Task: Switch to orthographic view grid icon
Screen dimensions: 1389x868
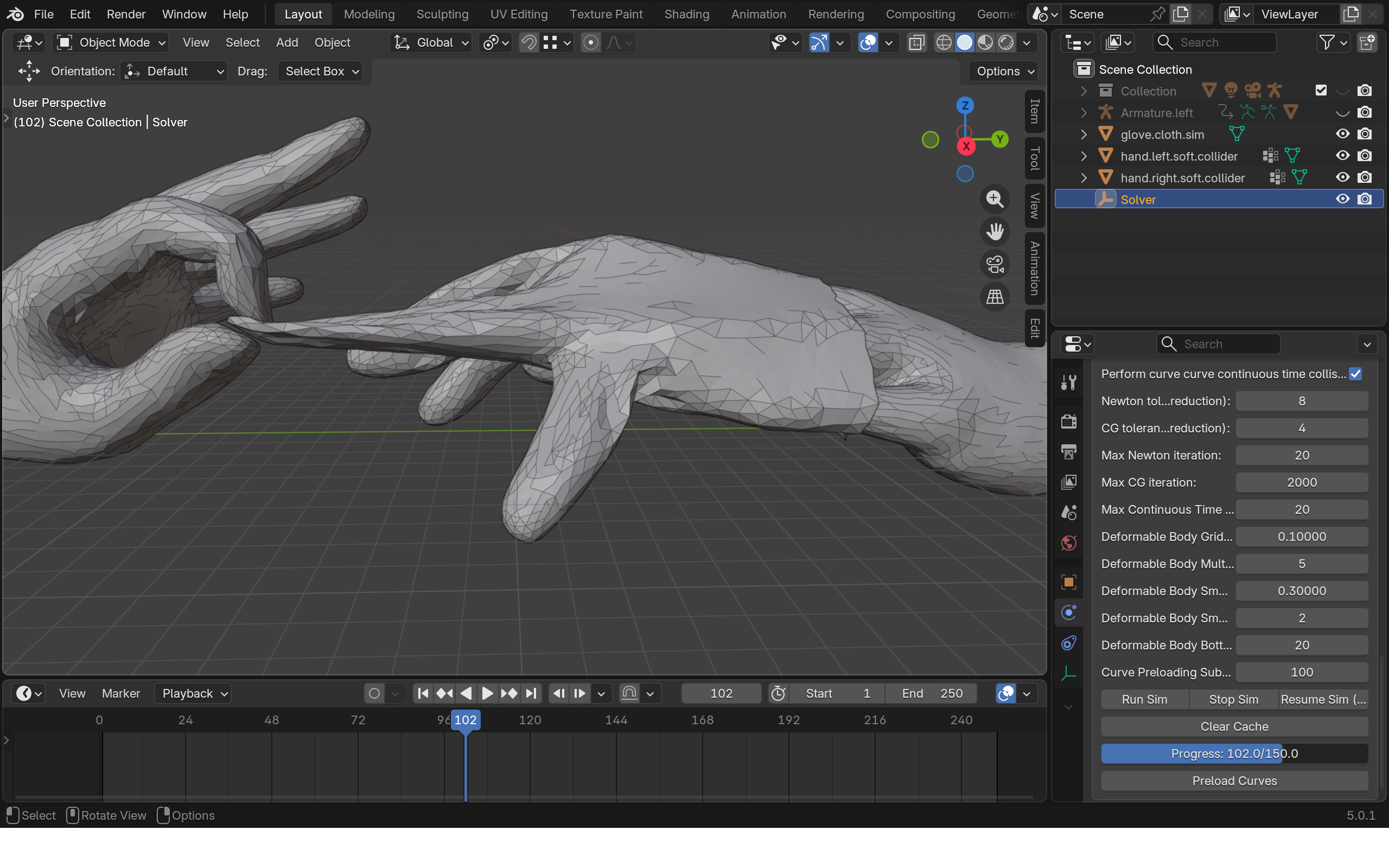Action: tap(995, 297)
